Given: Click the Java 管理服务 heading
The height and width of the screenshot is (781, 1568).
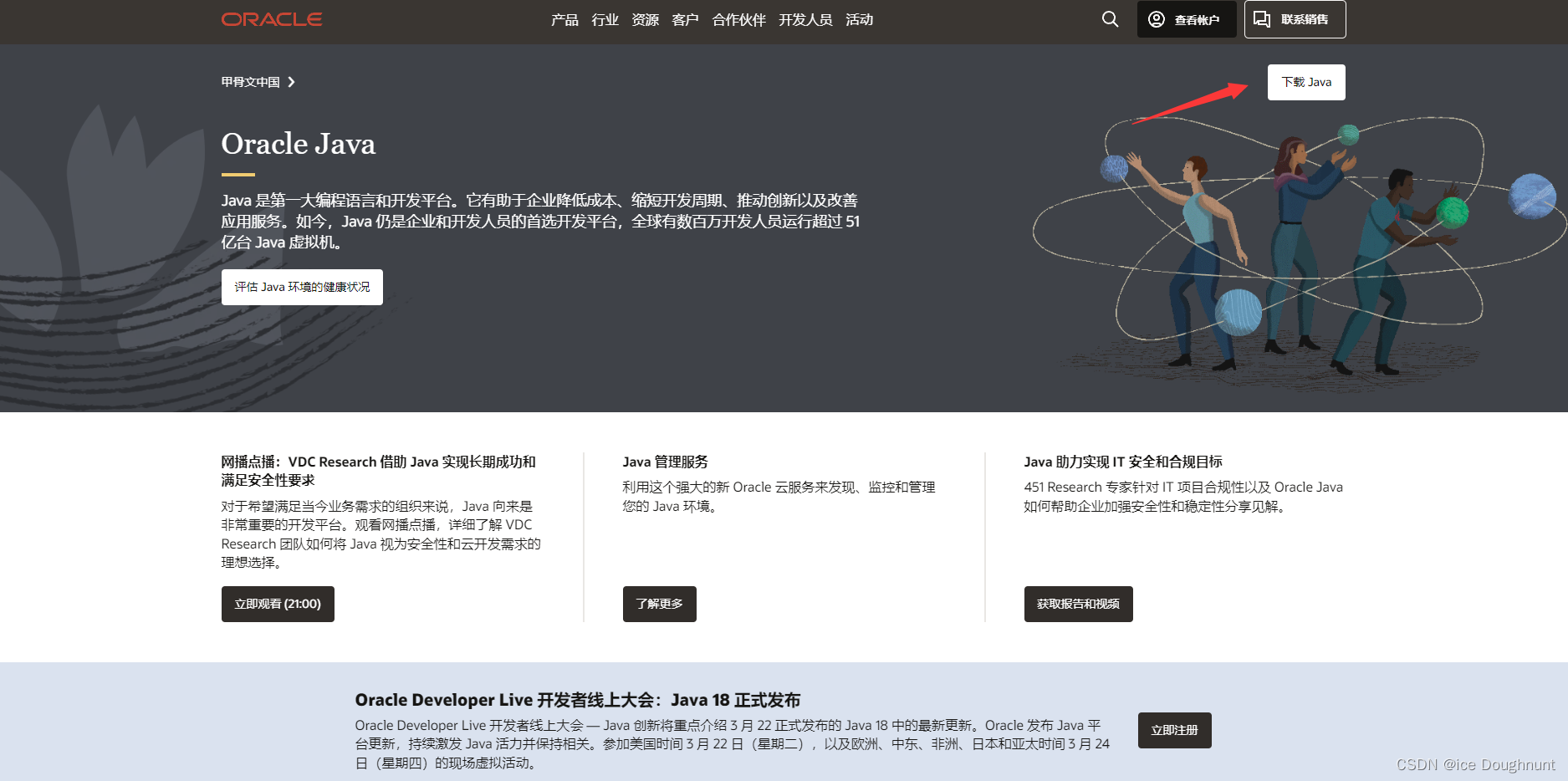Looking at the screenshot, I should (x=665, y=462).
